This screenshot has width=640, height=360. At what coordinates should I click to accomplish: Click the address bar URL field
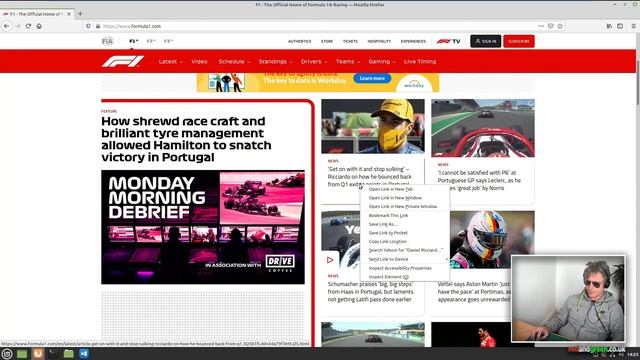(318, 26)
